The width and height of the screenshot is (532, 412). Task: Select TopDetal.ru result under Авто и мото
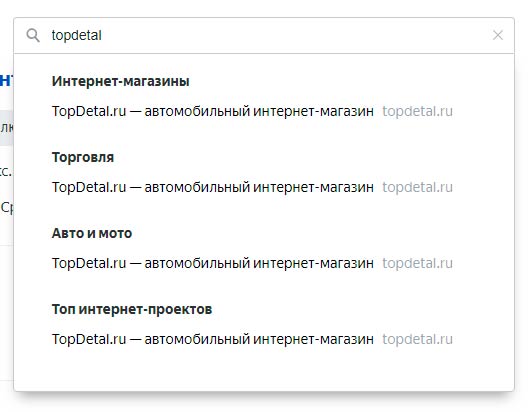tap(213, 263)
